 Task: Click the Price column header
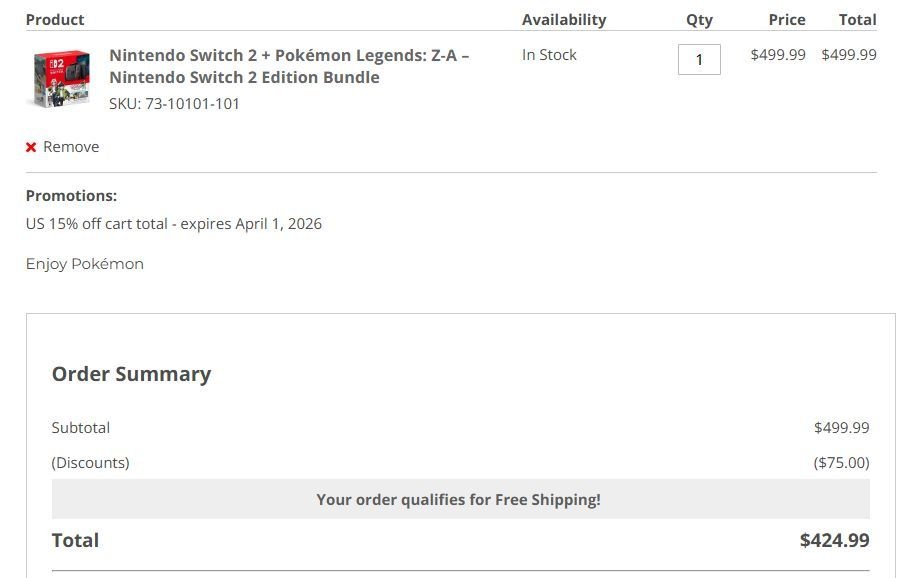pos(787,19)
